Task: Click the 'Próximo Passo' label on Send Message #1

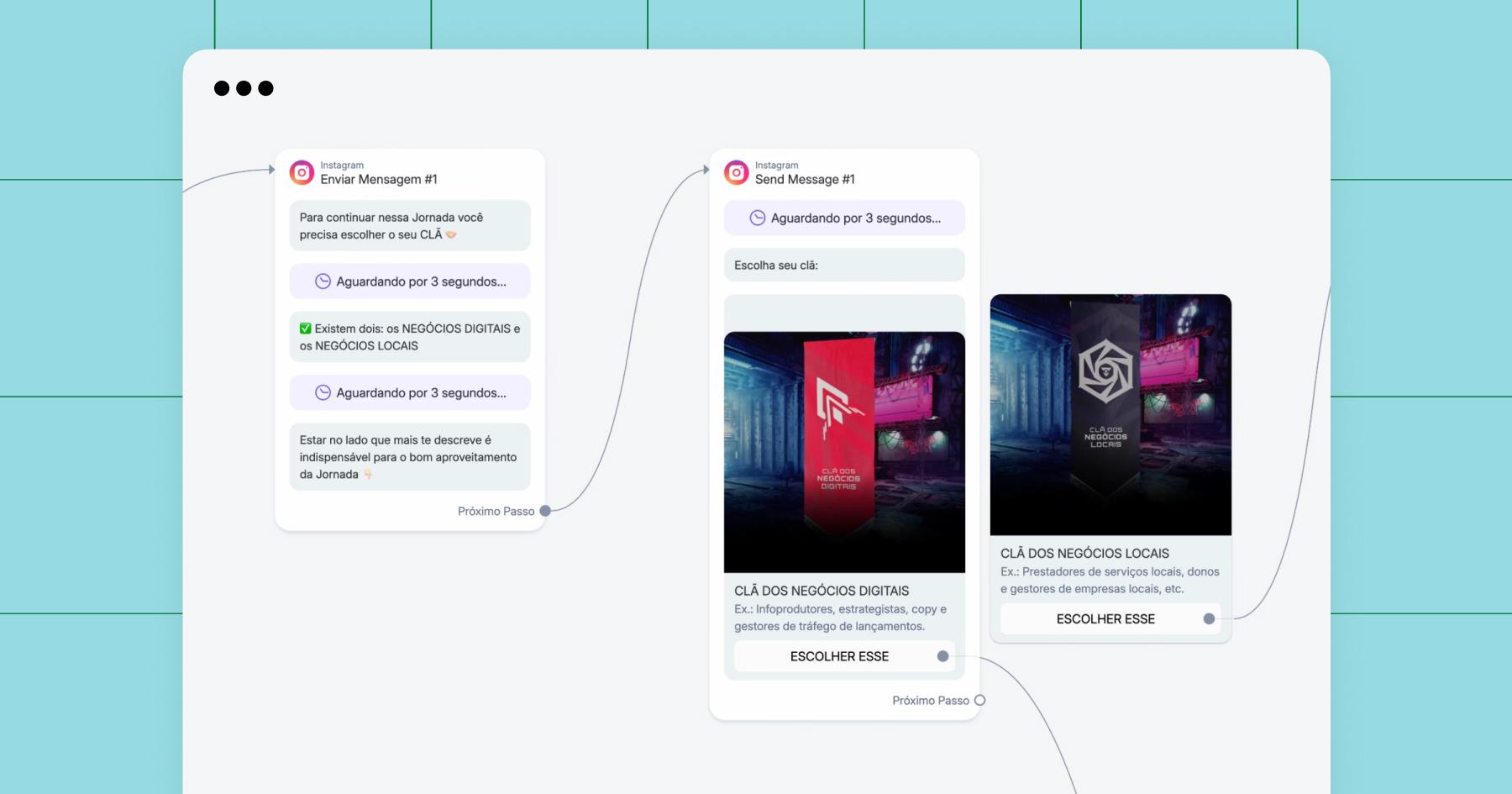Action: [x=931, y=700]
